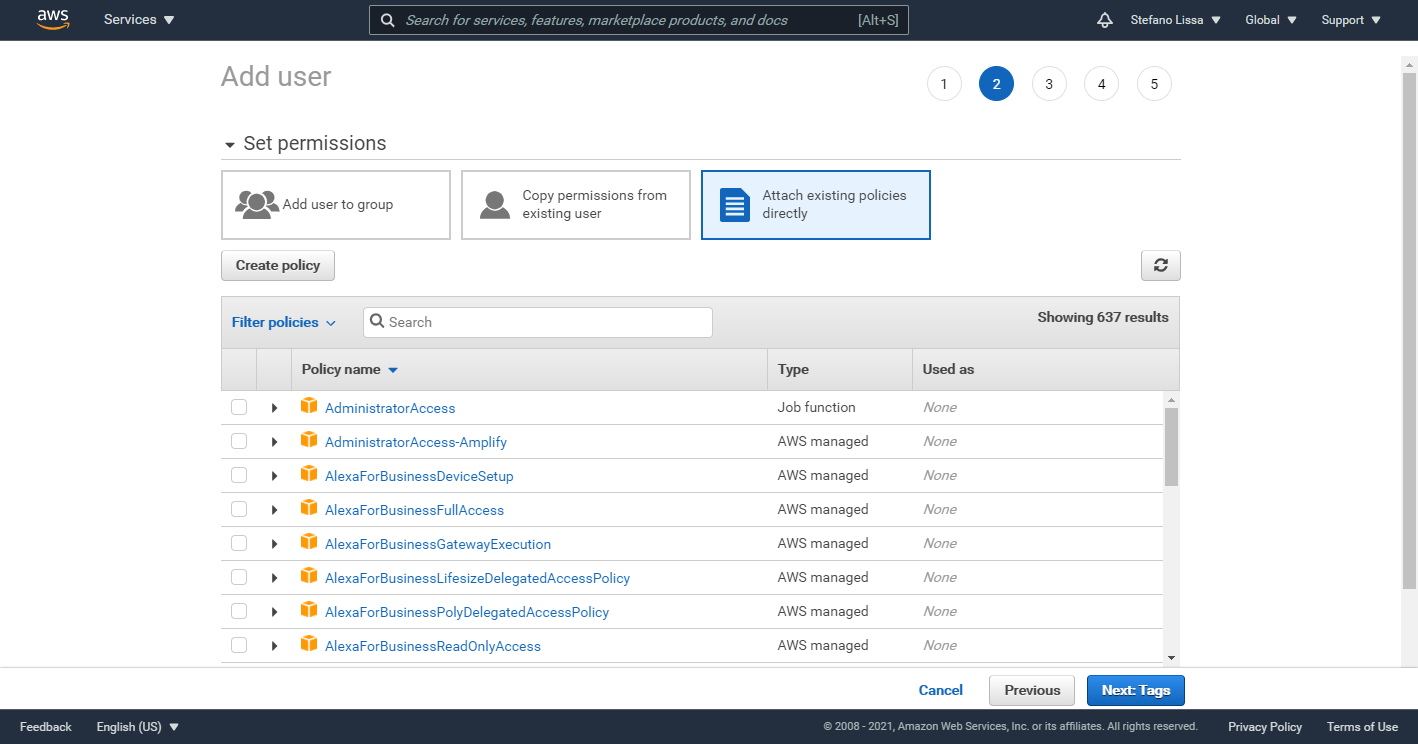Tick AlexaForBusinessReadOnlyAccess checkbox
Viewport: 1418px width, 744px height.
pyautogui.click(x=239, y=645)
